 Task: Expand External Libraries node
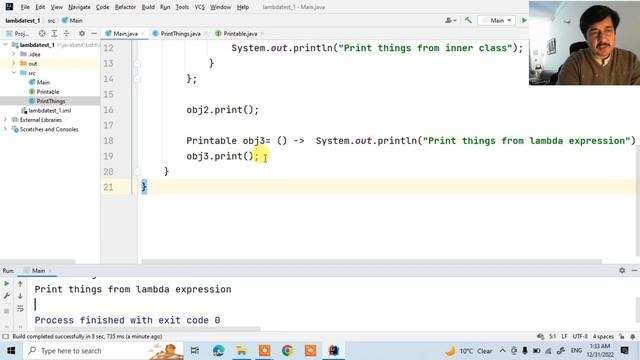(5, 120)
